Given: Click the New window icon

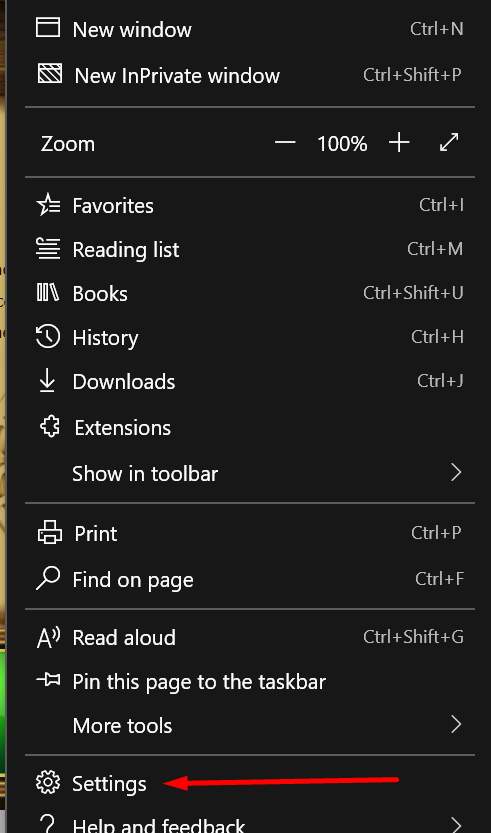Looking at the screenshot, I should [48, 27].
